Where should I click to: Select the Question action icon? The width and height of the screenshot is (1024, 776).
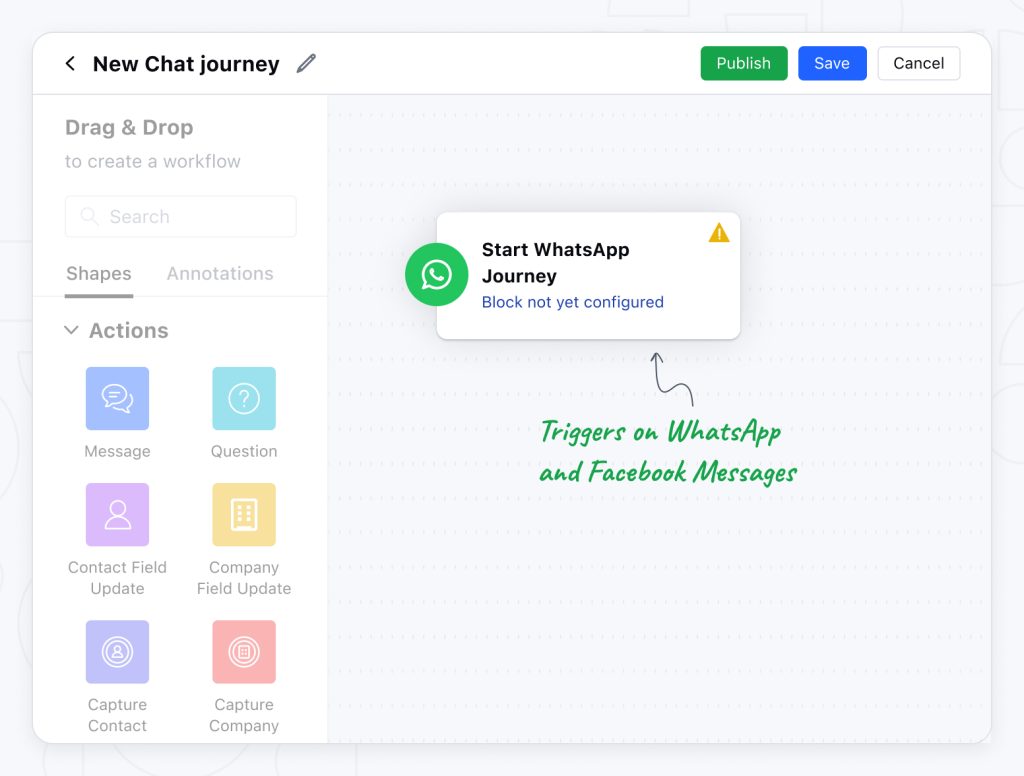(244, 397)
